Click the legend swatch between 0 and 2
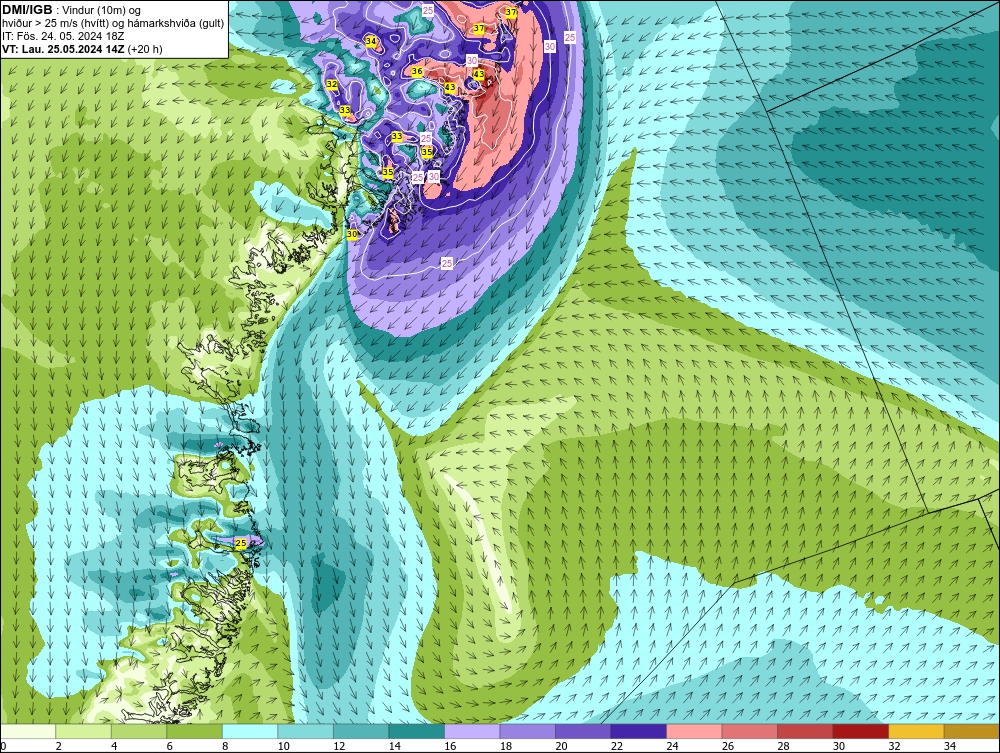This screenshot has width=1000, height=753. tap(28, 731)
